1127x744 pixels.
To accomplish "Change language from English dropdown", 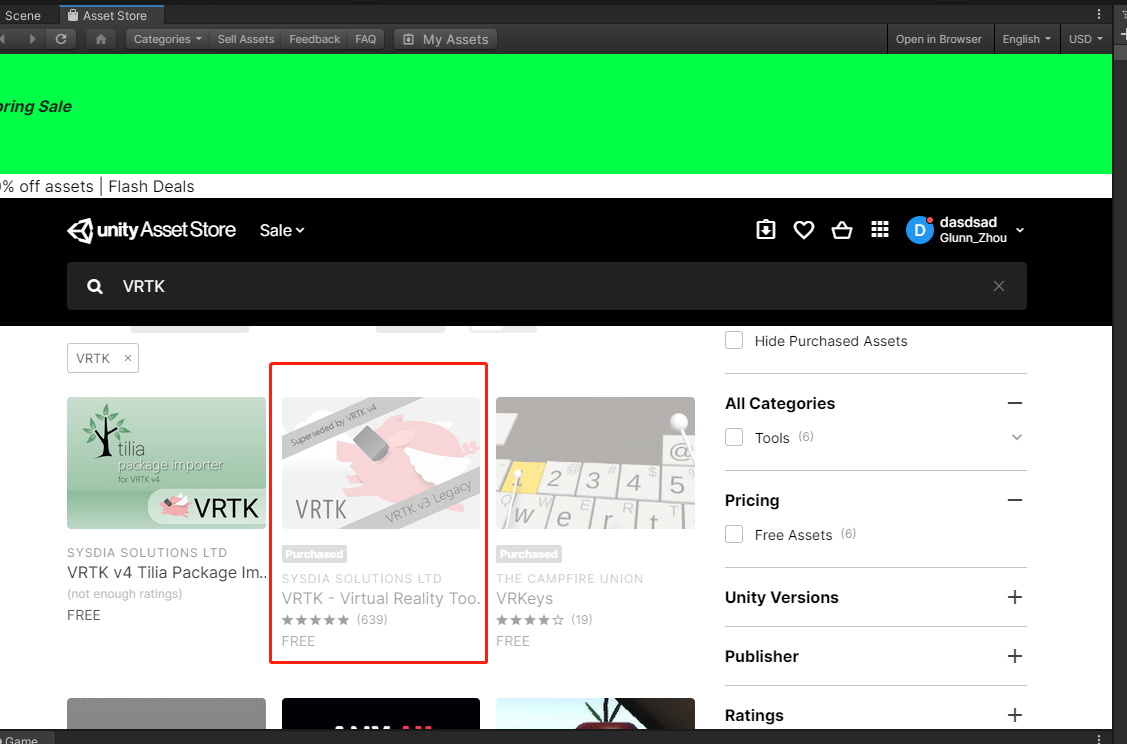I will point(1026,39).
